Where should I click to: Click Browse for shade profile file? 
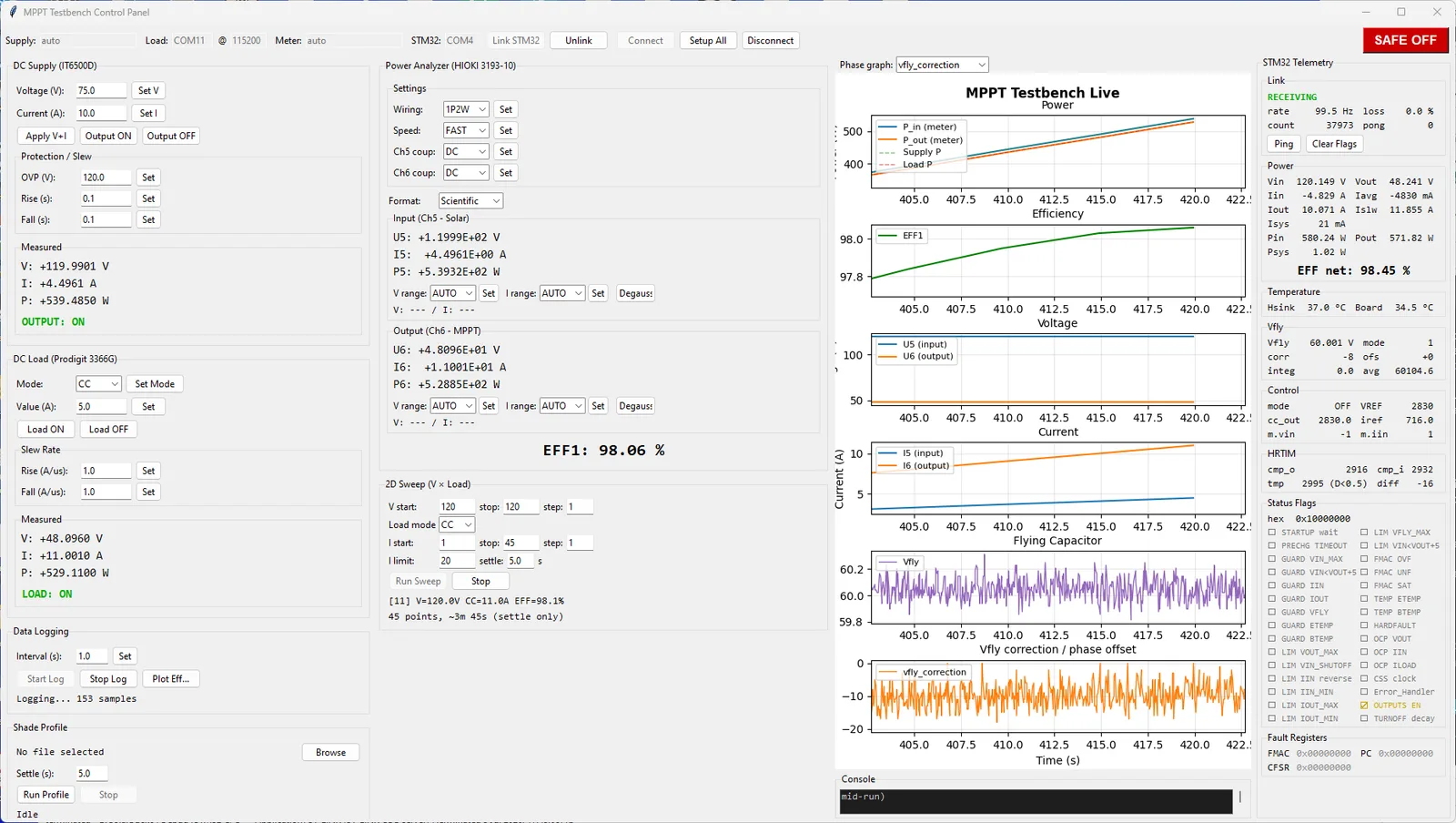[330, 752]
